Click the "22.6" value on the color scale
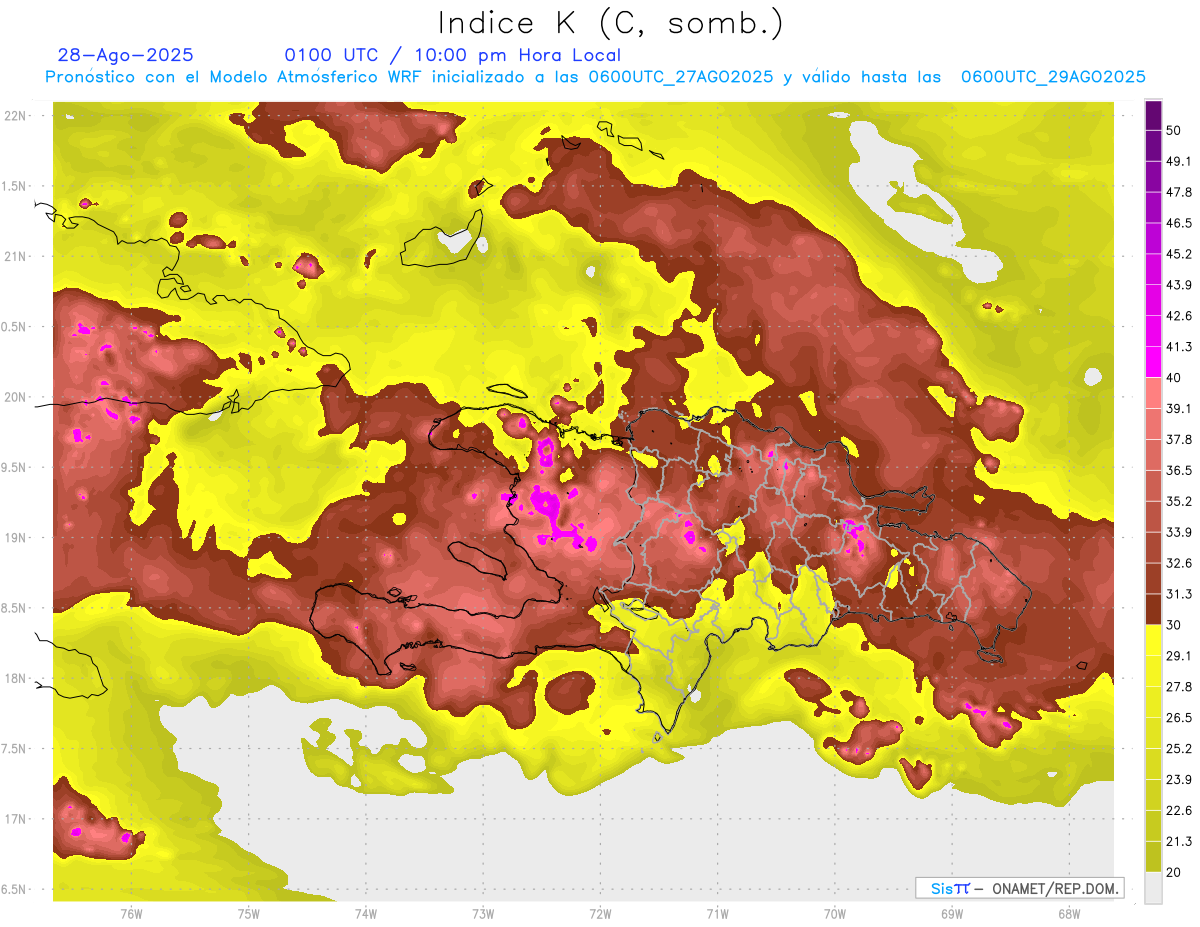This screenshot has width=1200, height=927. pyautogui.click(x=1179, y=810)
